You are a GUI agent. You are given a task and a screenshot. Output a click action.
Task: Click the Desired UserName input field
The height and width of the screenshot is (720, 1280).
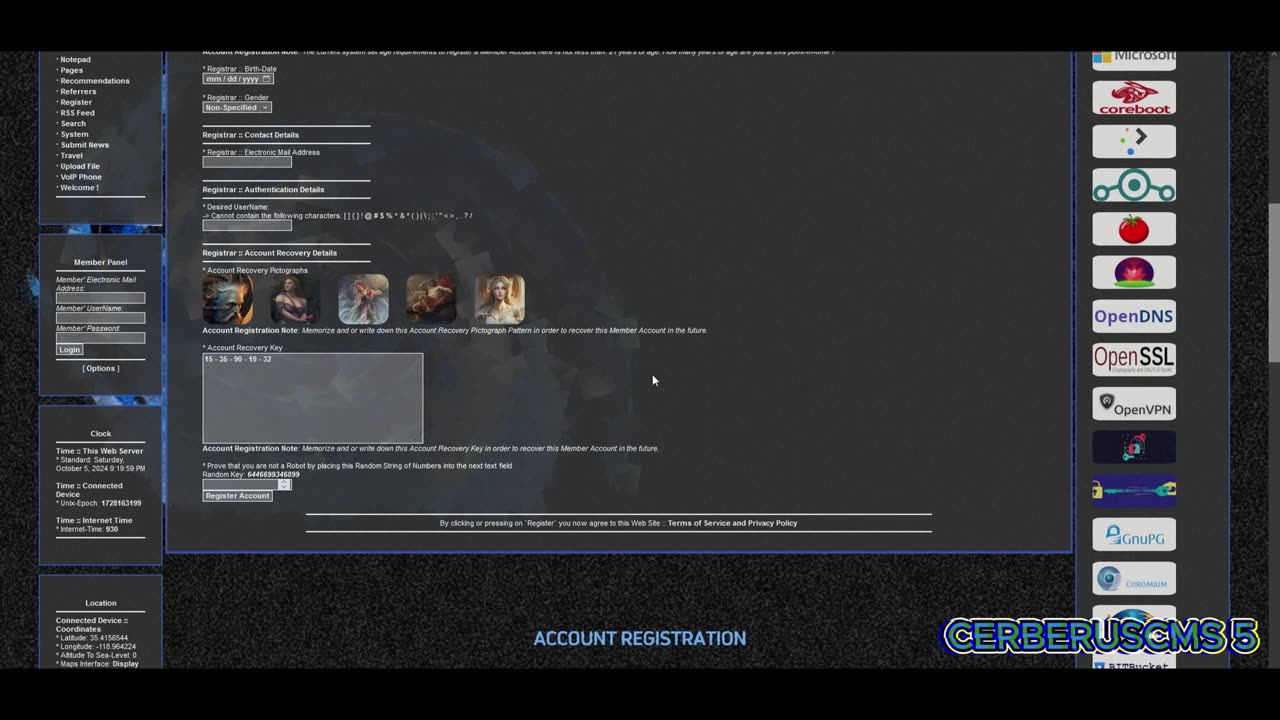(247, 225)
